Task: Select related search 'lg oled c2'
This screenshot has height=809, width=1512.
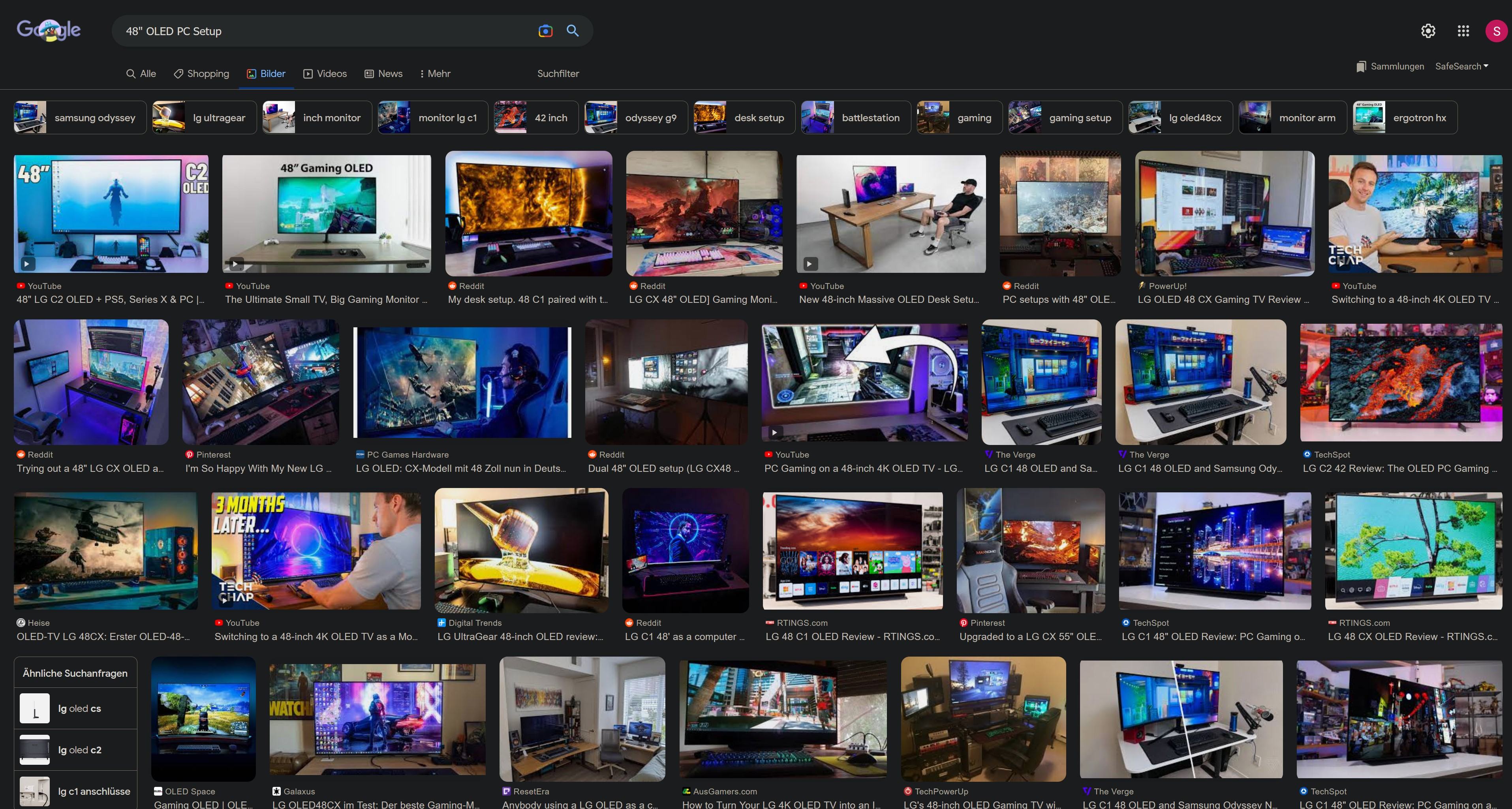Action: (75, 750)
